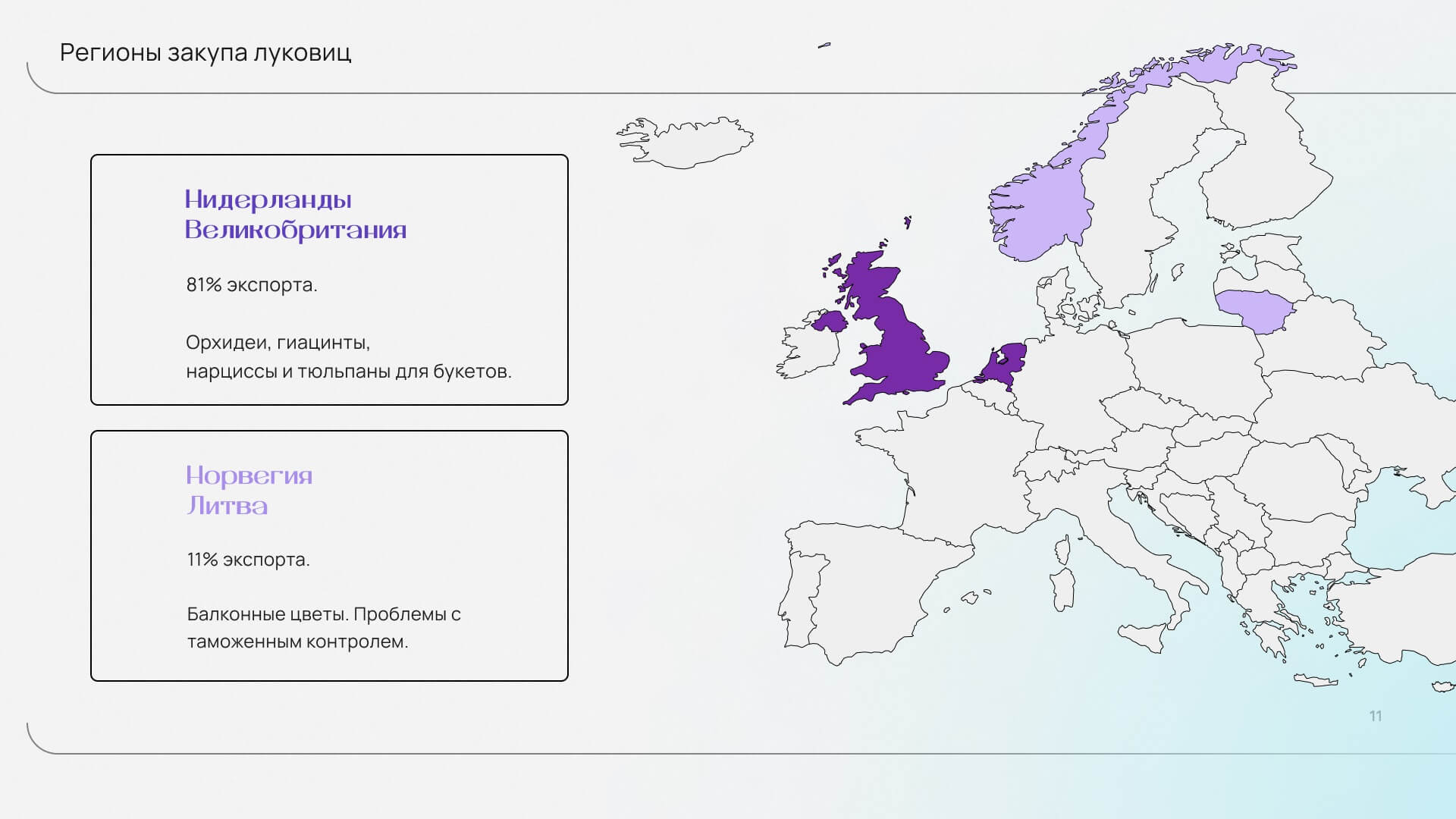The image size is (1456, 819).
Task: Select the Нидерланды heading text
Action: pos(268,199)
